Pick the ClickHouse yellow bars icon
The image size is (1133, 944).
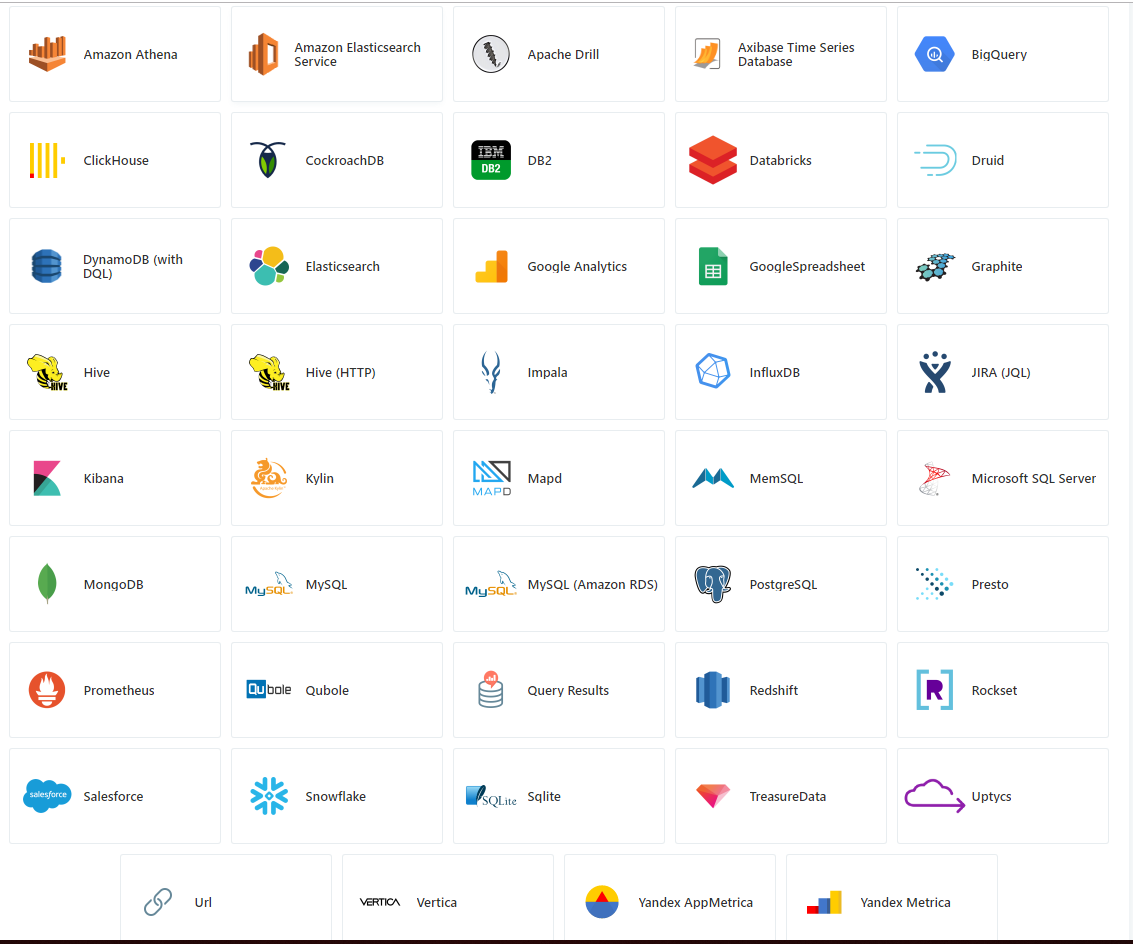coord(47,160)
